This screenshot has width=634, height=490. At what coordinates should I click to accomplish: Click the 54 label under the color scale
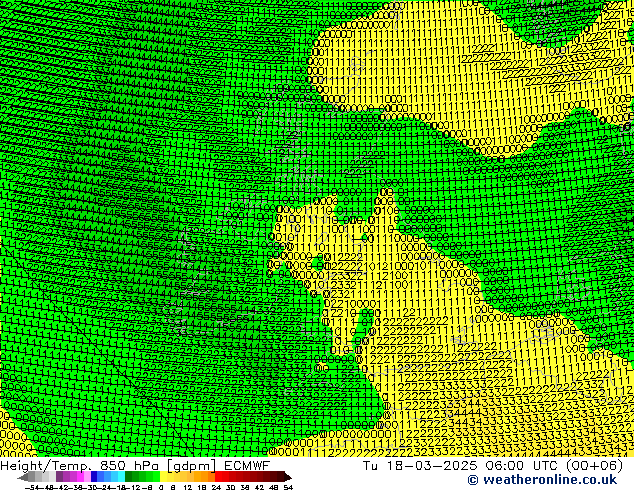(288, 487)
